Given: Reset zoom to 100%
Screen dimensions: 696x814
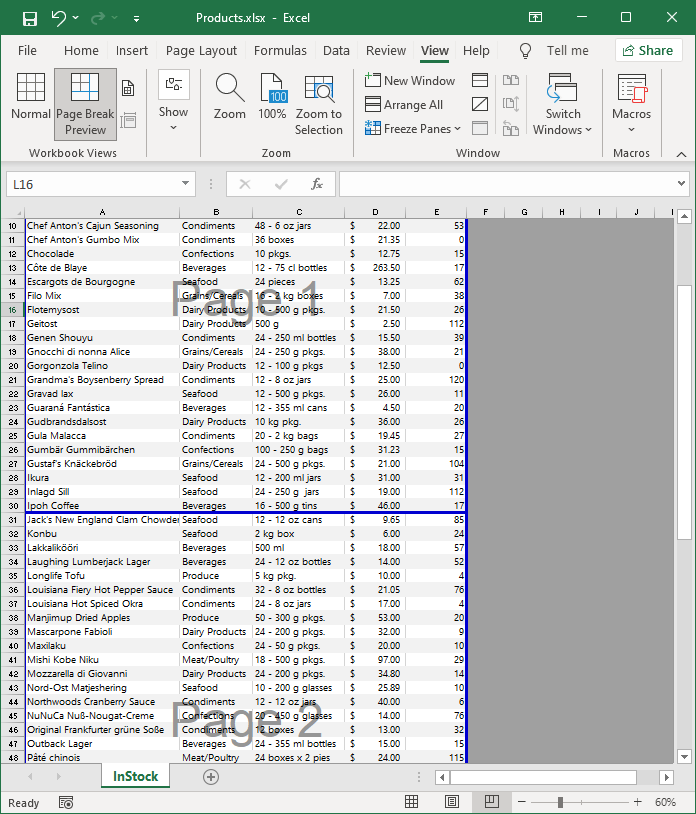Looking at the screenshot, I should coord(272,99).
